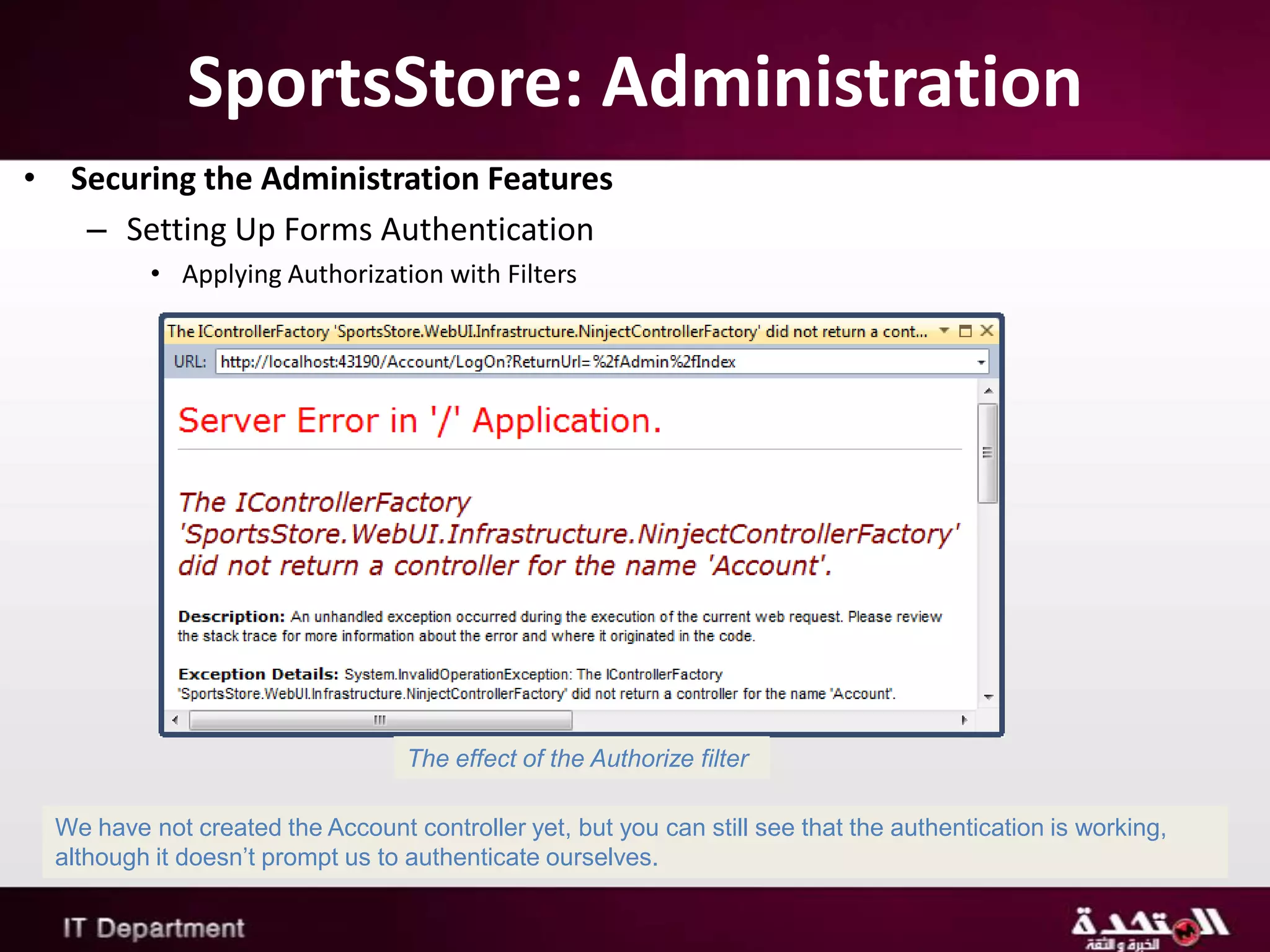This screenshot has width=1270, height=952.
Task: Click the browser window title text
Action: pyautogui.click(x=547, y=332)
